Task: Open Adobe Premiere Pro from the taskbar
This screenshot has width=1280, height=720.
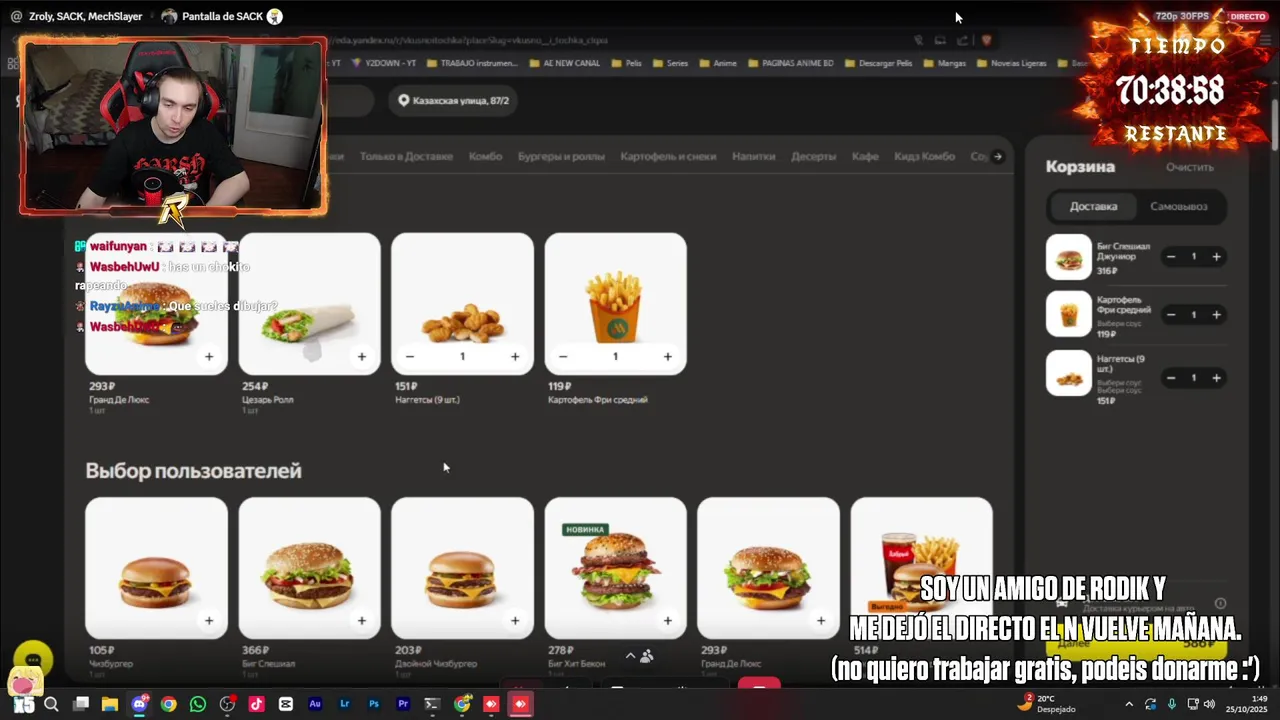Action: pos(403,704)
